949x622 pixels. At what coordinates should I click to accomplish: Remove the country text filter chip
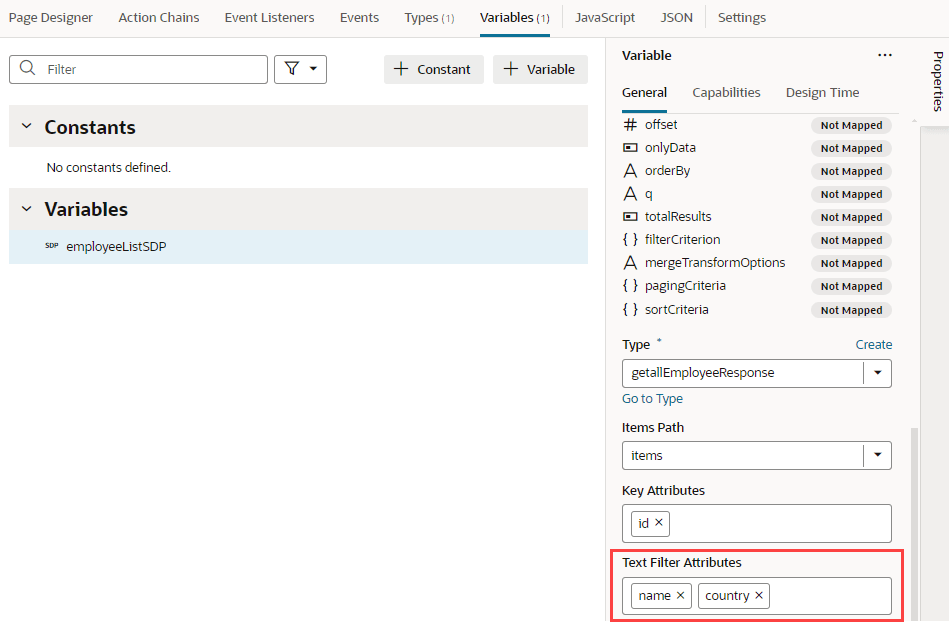[x=759, y=595]
